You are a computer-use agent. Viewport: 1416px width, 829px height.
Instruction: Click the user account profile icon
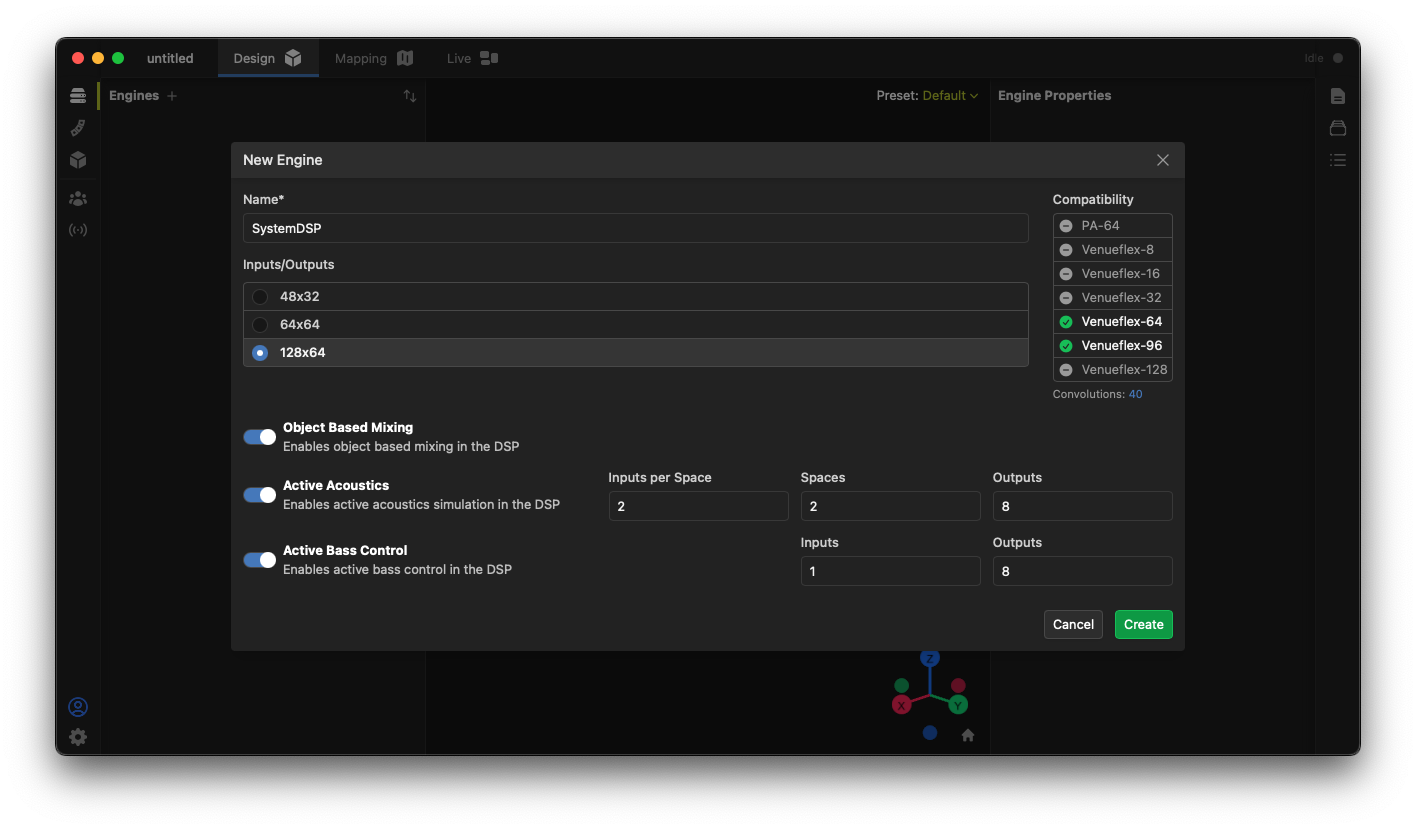pos(78,707)
